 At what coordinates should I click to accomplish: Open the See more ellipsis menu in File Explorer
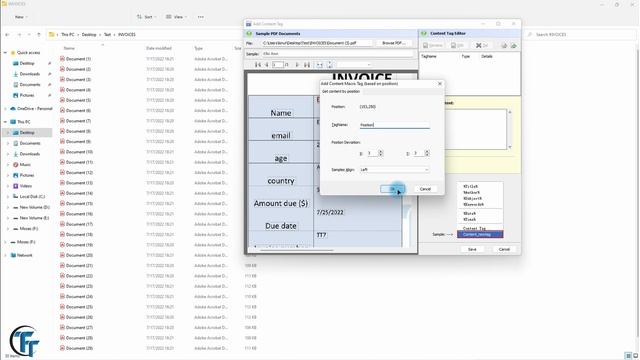pos(200,17)
